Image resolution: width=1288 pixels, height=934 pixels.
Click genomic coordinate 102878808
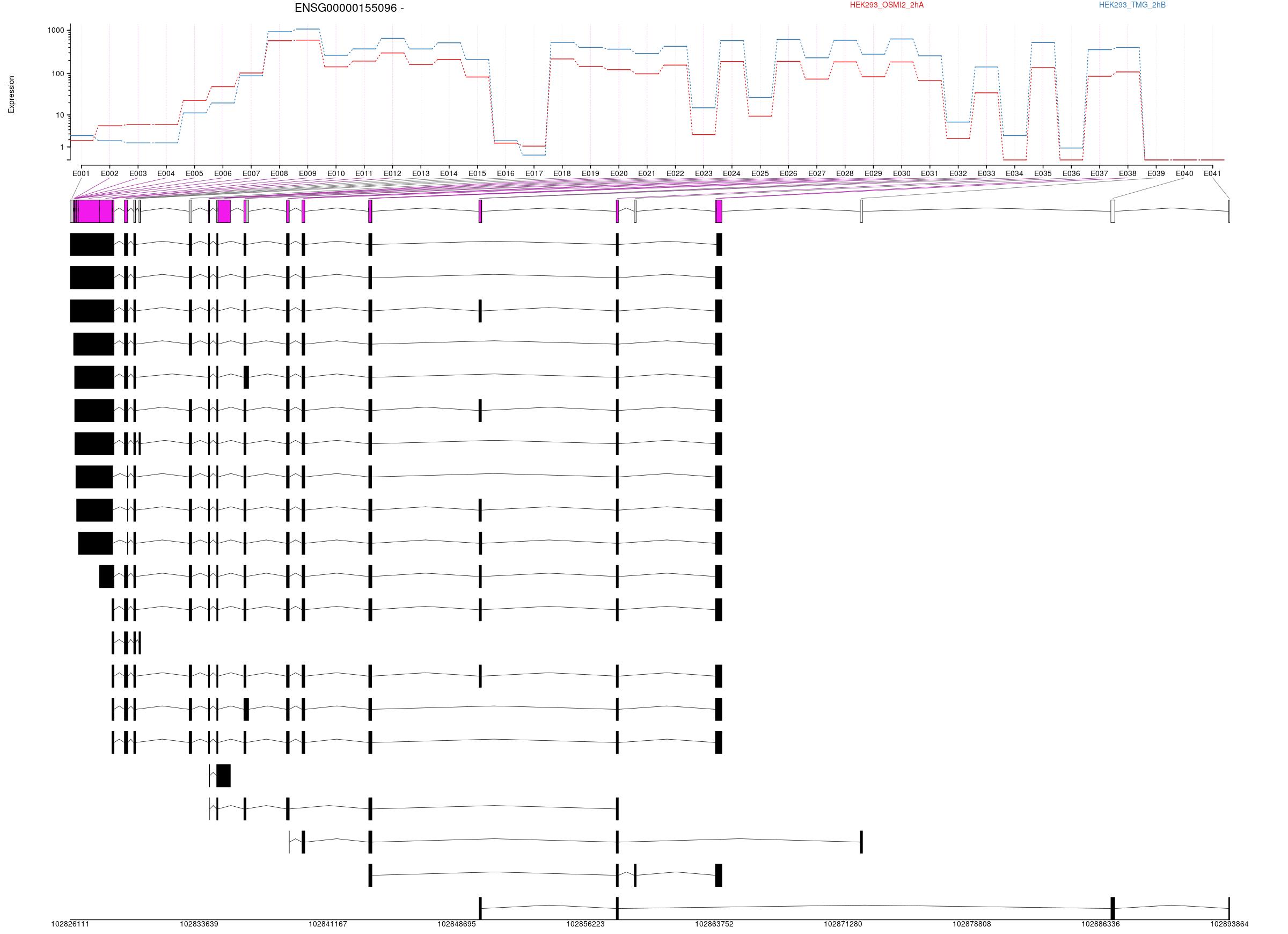pyautogui.click(x=972, y=924)
